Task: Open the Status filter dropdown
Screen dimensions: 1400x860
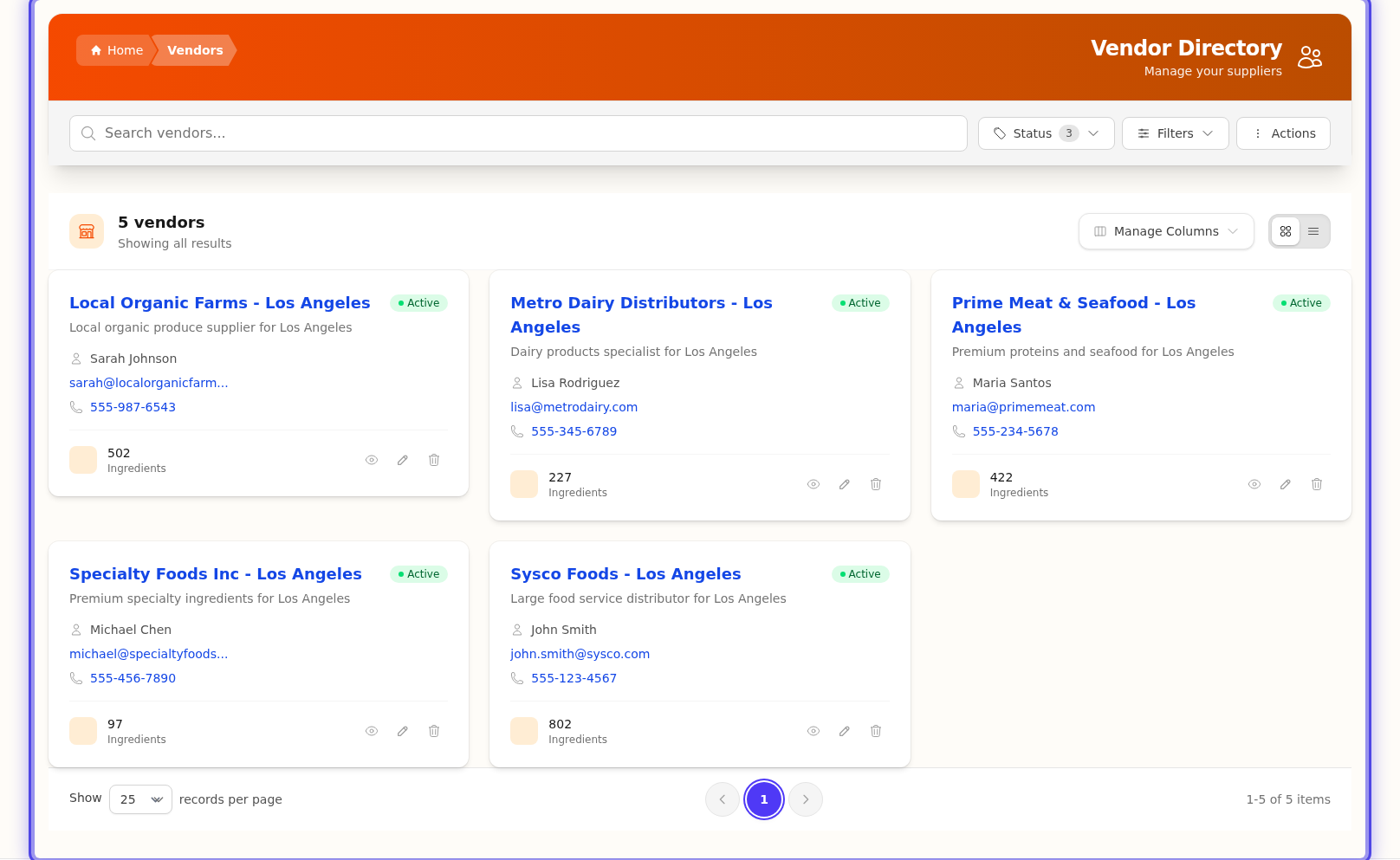Action: (1046, 133)
